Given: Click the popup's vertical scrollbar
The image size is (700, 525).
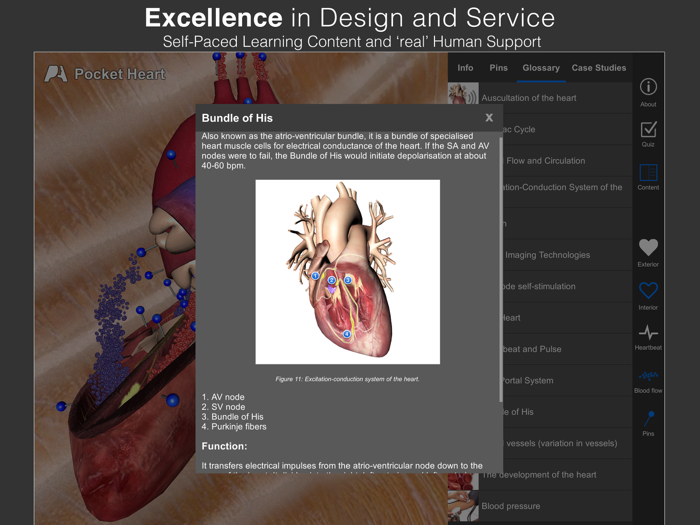Looking at the screenshot, I should [500, 270].
